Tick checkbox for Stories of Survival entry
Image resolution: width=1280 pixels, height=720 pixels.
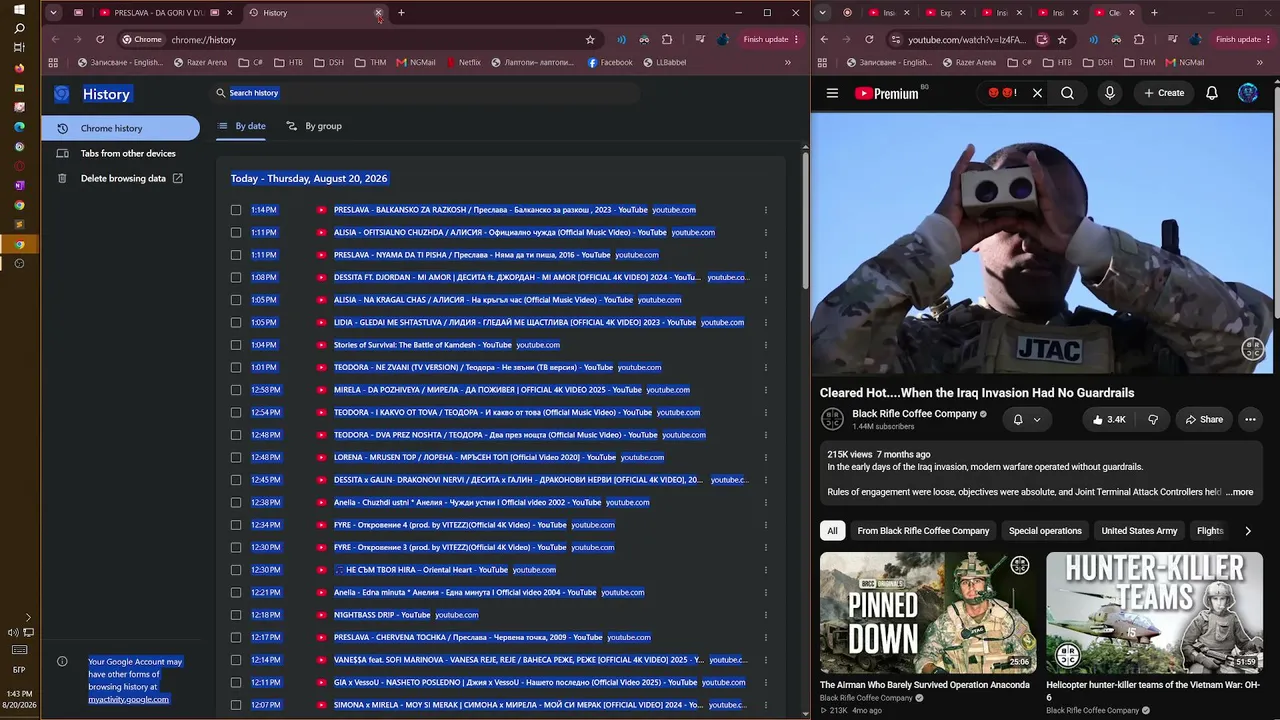236,345
